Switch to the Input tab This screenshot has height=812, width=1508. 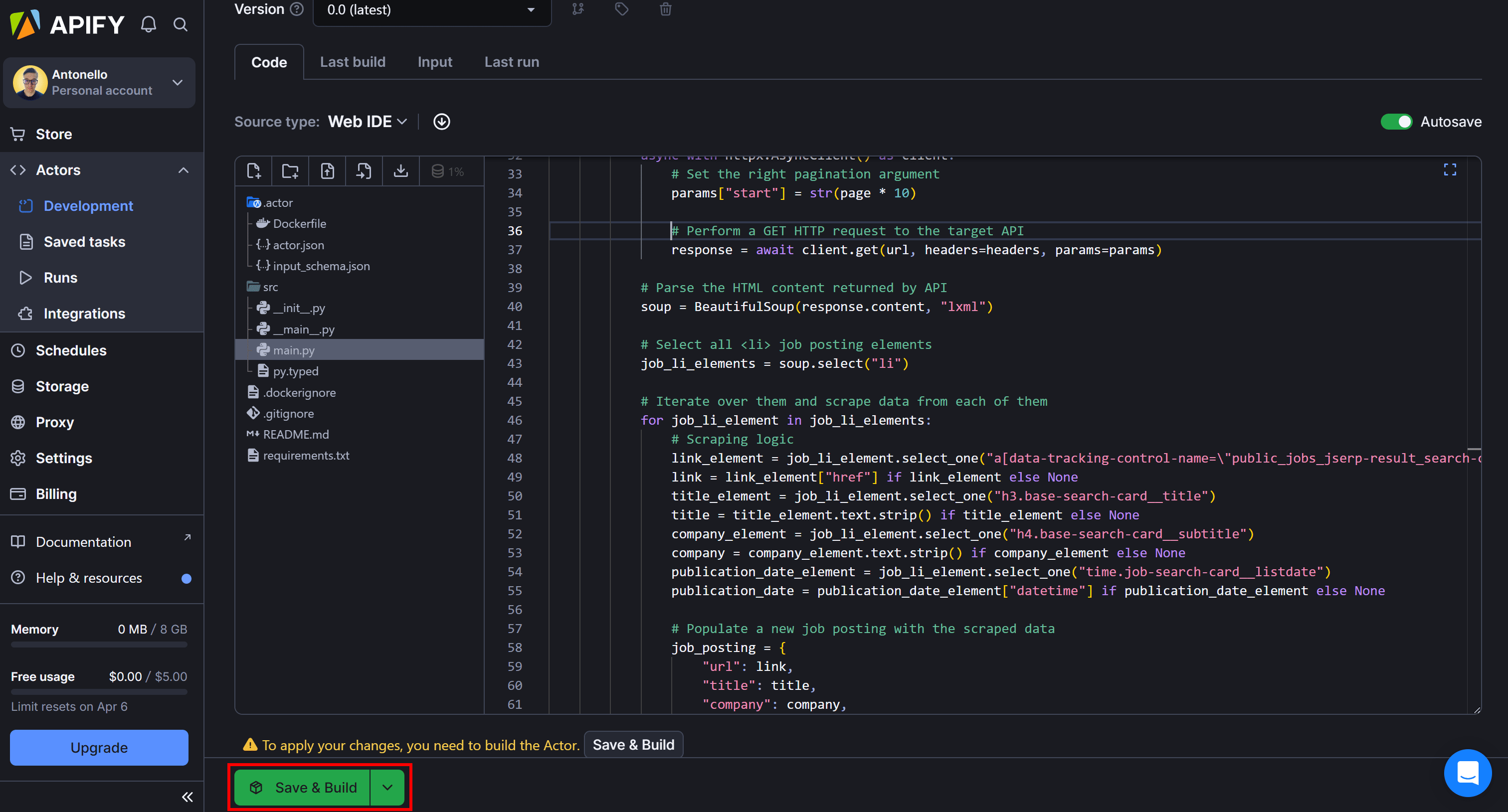point(434,61)
